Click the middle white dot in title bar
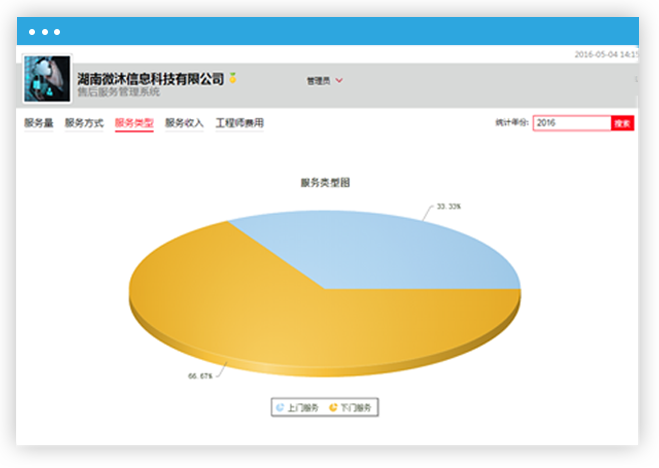Image resolution: width=659 pixels, height=468 pixels. point(44,32)
